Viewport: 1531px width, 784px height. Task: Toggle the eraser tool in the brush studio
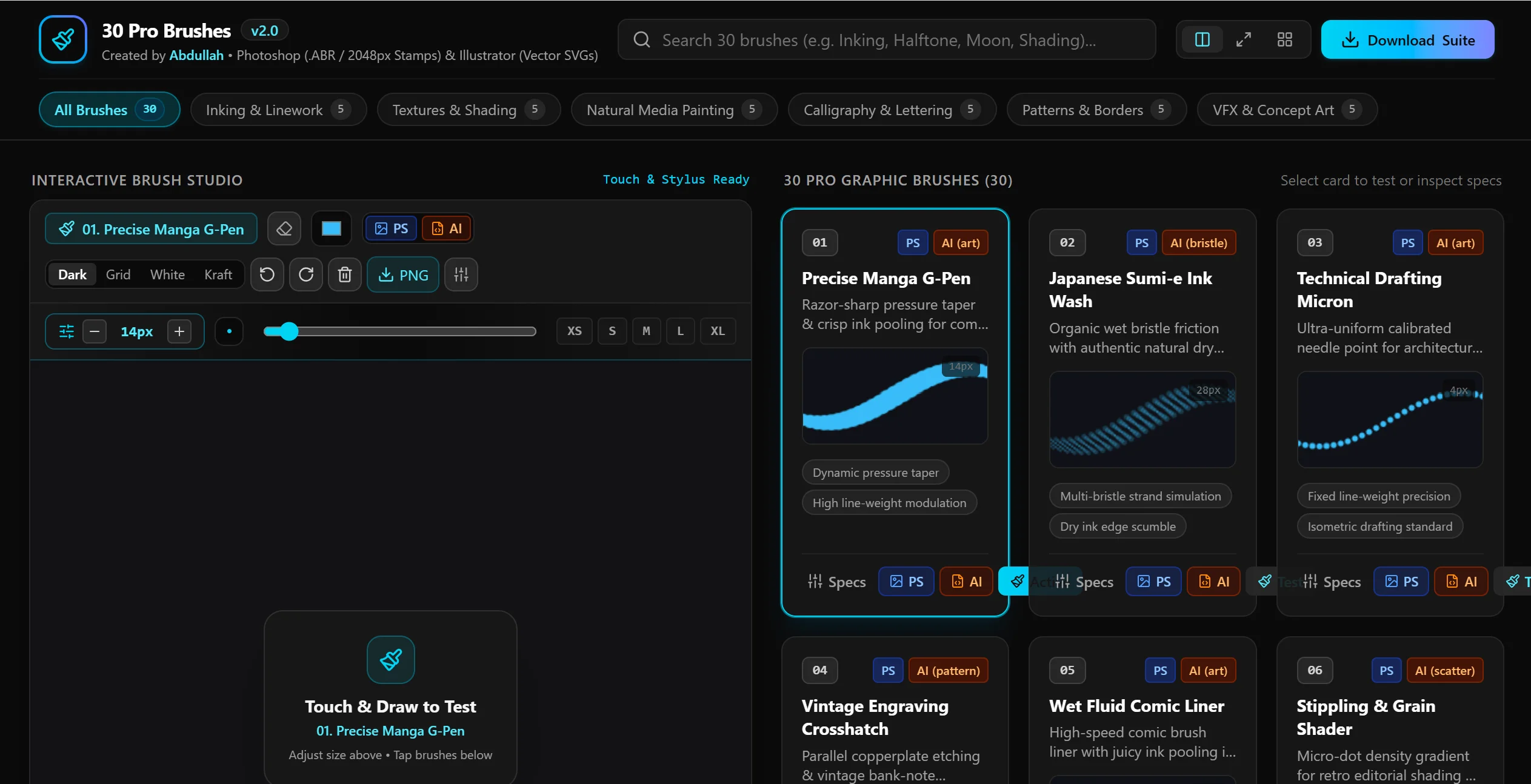(284, 228)
